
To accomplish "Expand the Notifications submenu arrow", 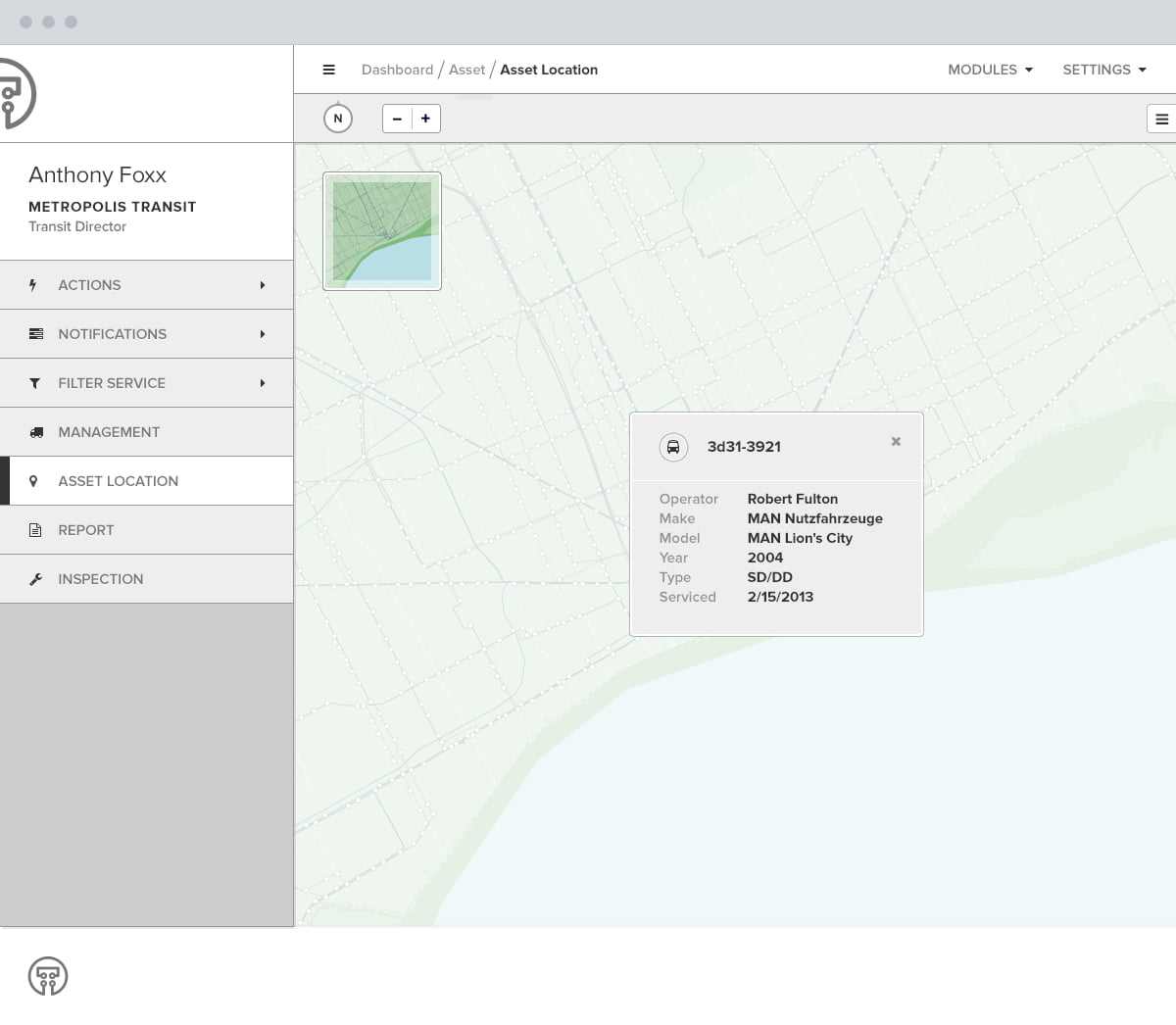I will tap(263, 334).
